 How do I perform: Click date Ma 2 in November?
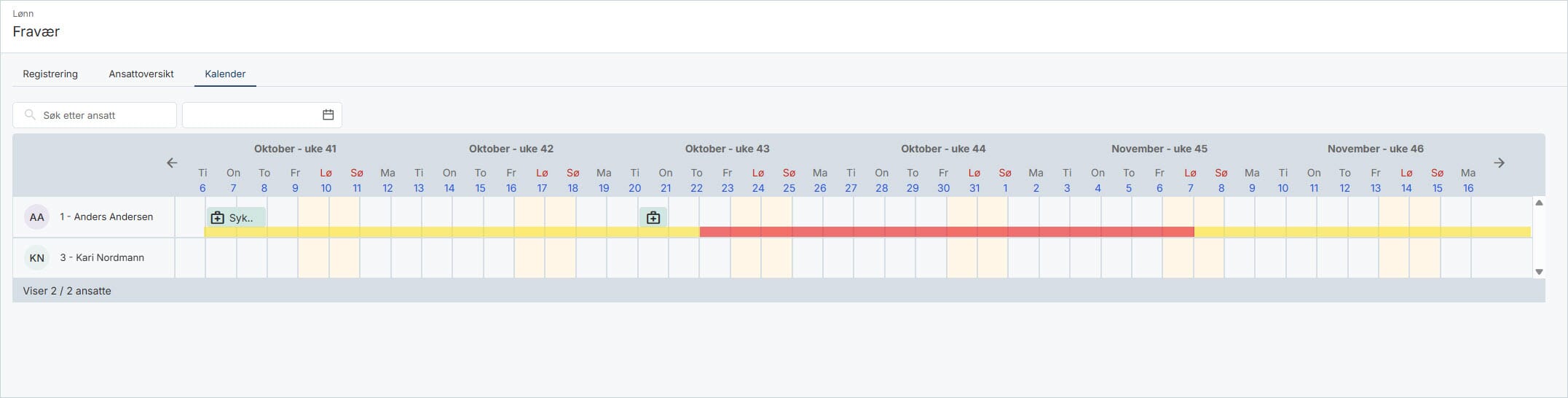1036,181
